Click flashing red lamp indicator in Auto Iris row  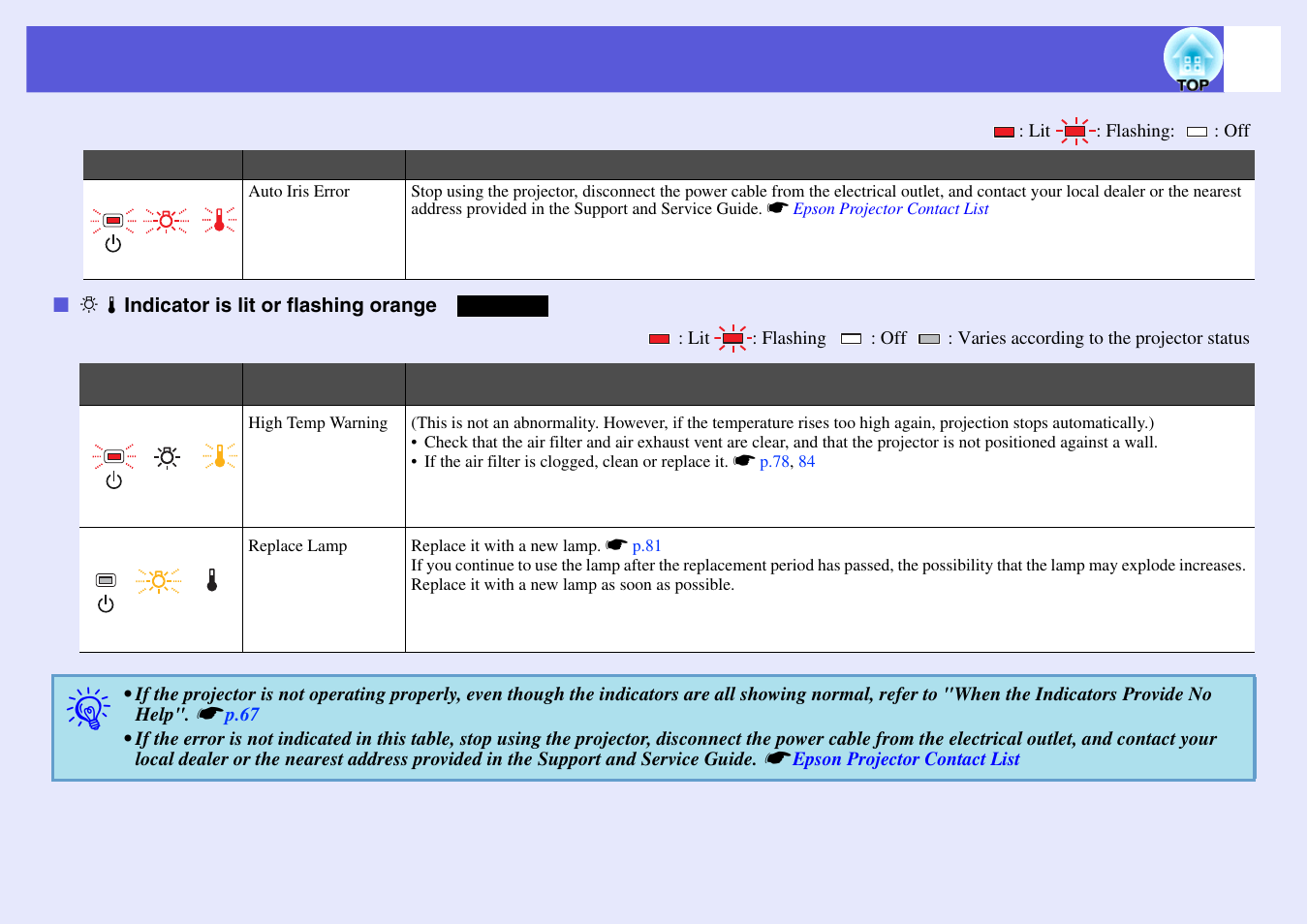(x=167, y=221)
